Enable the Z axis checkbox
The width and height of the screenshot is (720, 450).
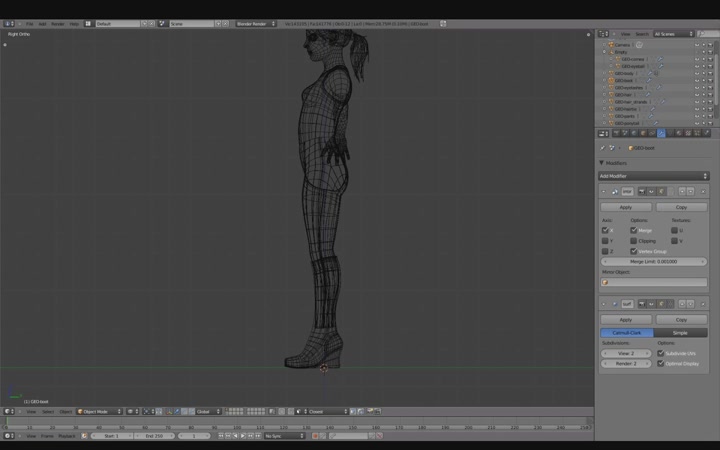click(605, 251)
